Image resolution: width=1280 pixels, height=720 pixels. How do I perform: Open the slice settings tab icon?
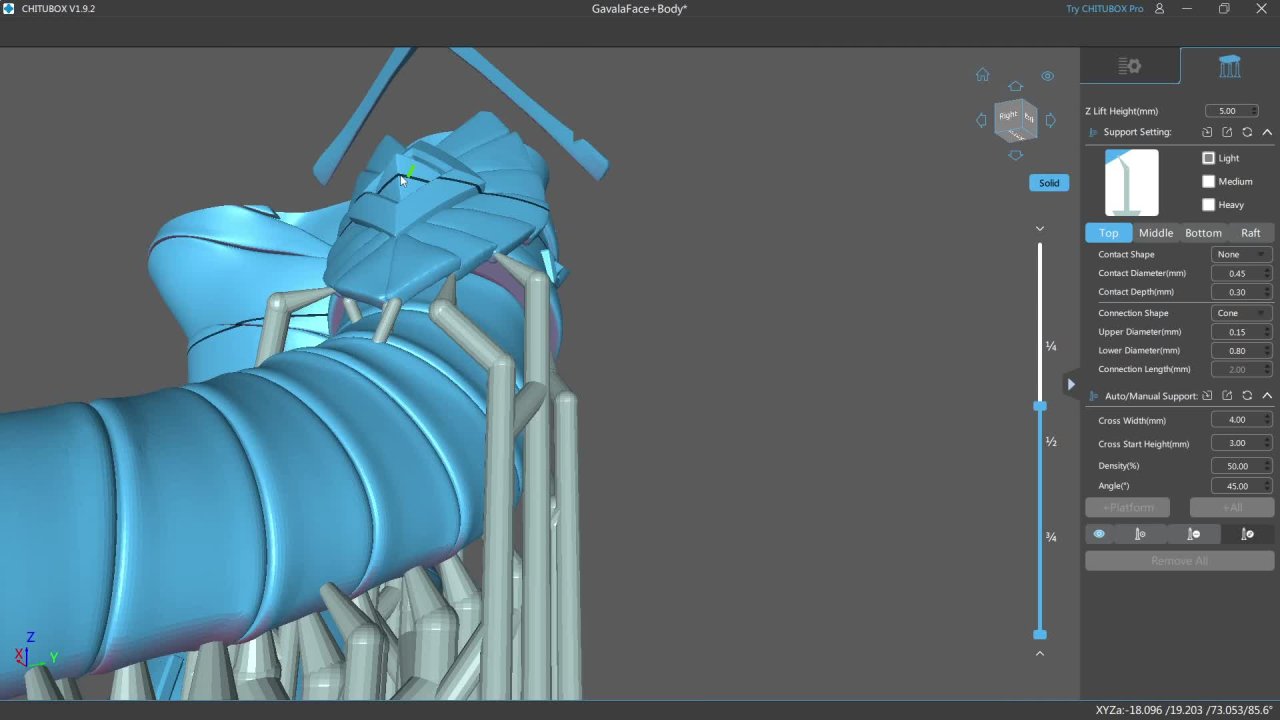[1129, 66]
